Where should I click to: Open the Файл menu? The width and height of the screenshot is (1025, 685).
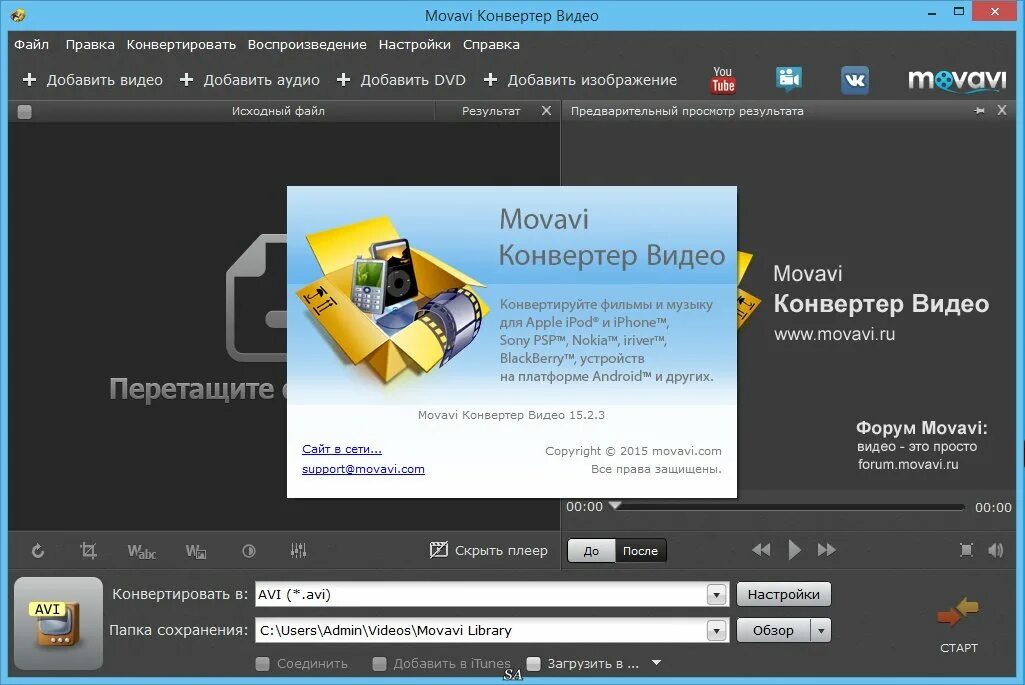[31, 44]
